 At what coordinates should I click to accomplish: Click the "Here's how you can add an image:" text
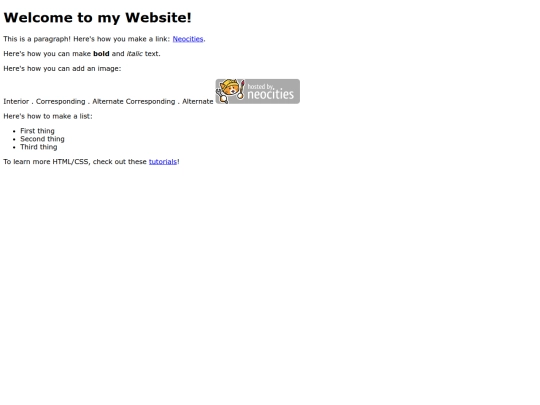(x=62, y=69)
